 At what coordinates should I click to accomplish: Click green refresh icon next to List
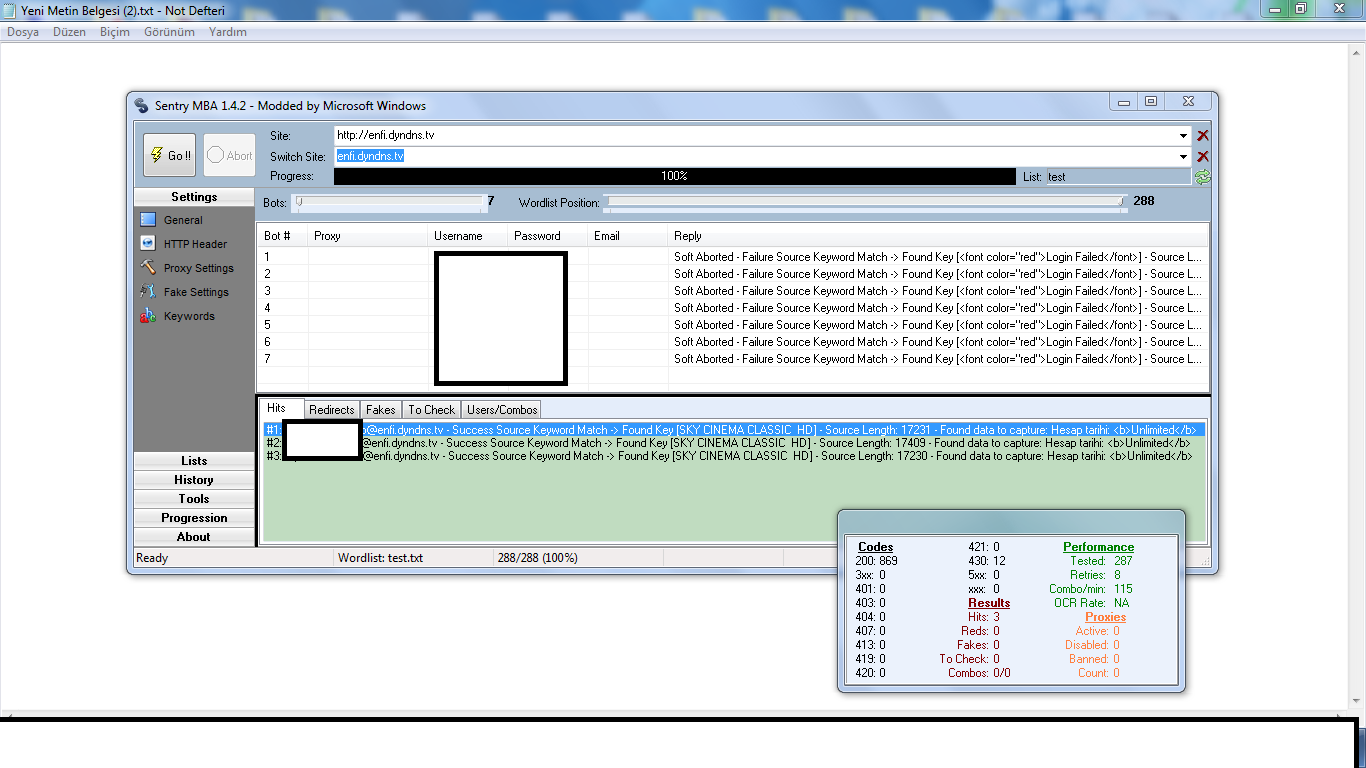(1202, 177)
